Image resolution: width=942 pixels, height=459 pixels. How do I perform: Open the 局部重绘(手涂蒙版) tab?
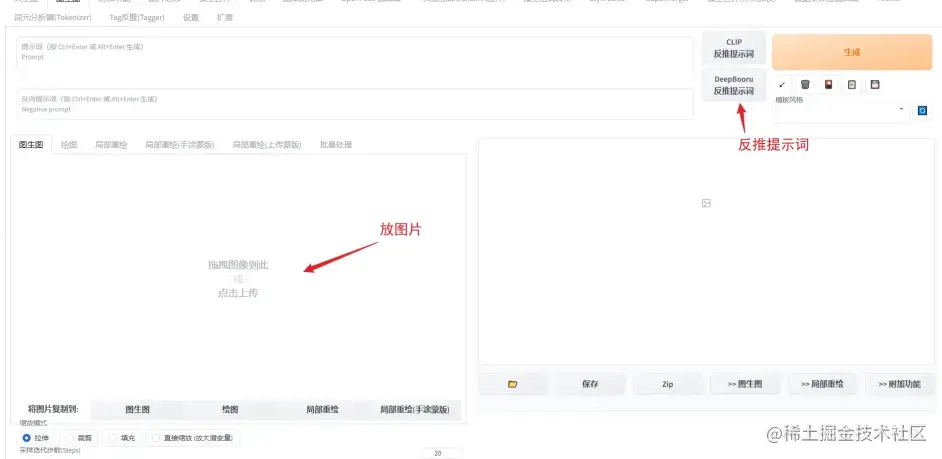pos(180,145)
